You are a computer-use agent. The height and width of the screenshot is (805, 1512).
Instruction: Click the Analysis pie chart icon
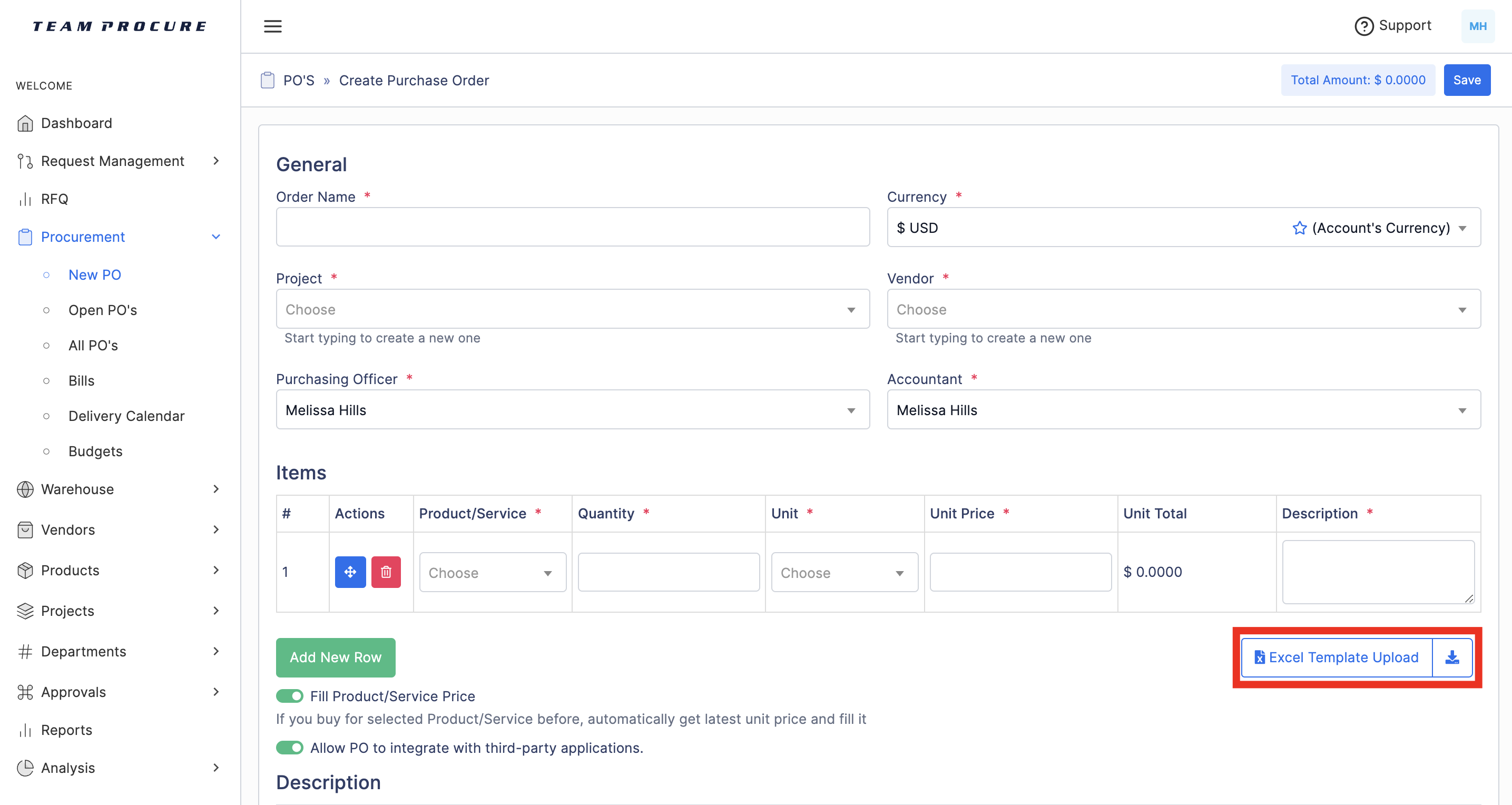pos(25,768)
